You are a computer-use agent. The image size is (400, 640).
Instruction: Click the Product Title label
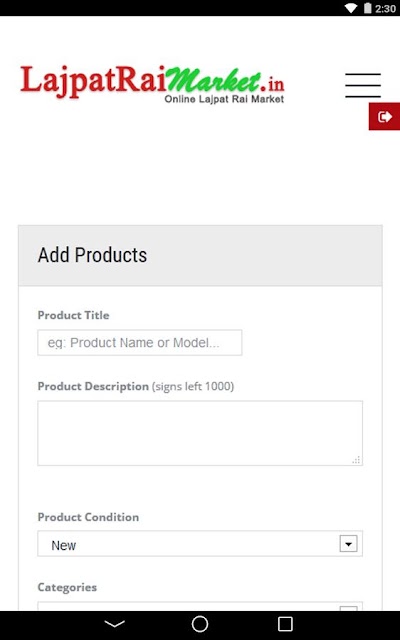point(73,315)
